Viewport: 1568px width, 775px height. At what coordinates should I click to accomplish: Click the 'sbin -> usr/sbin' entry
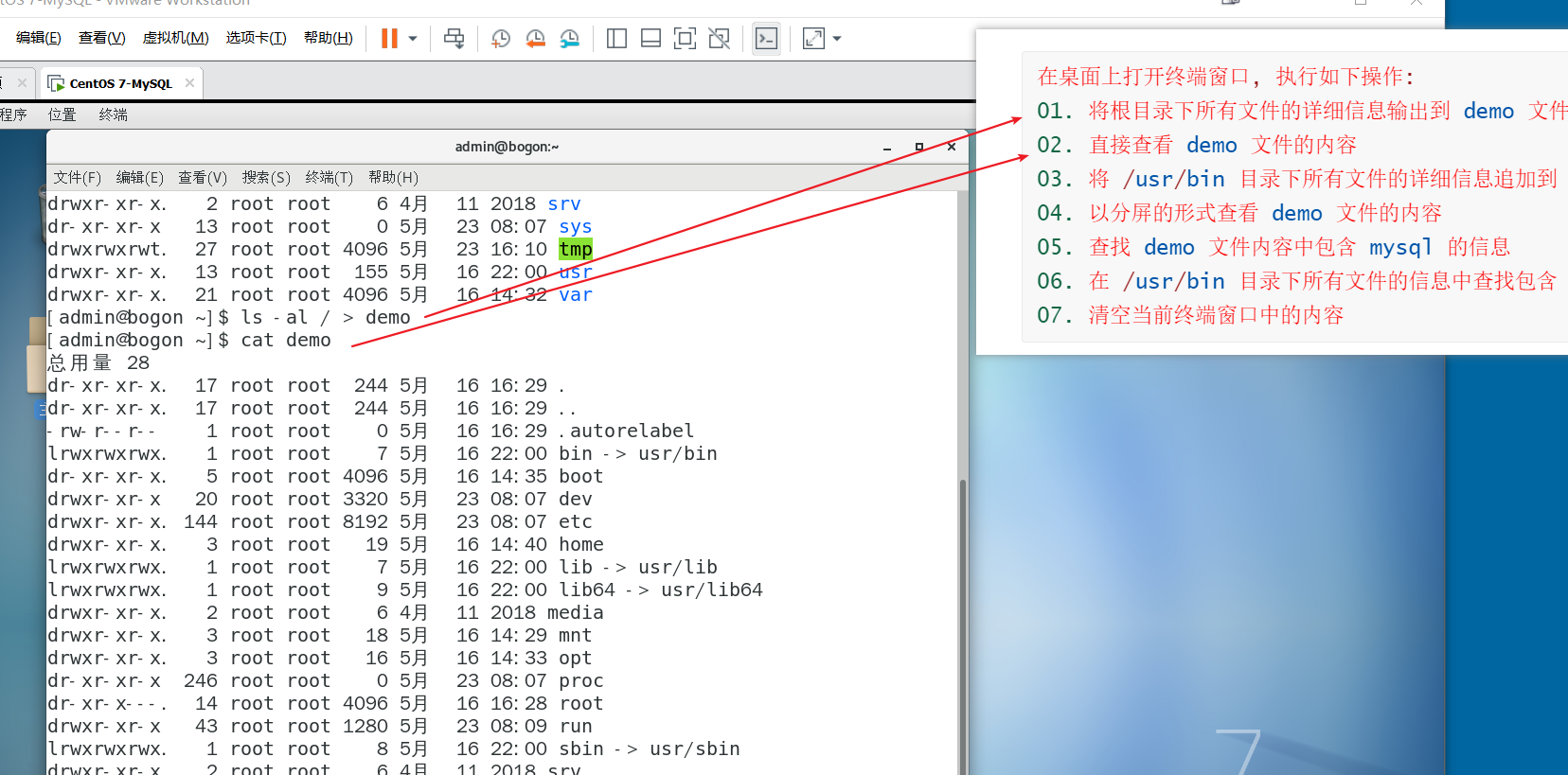(650, 749)
